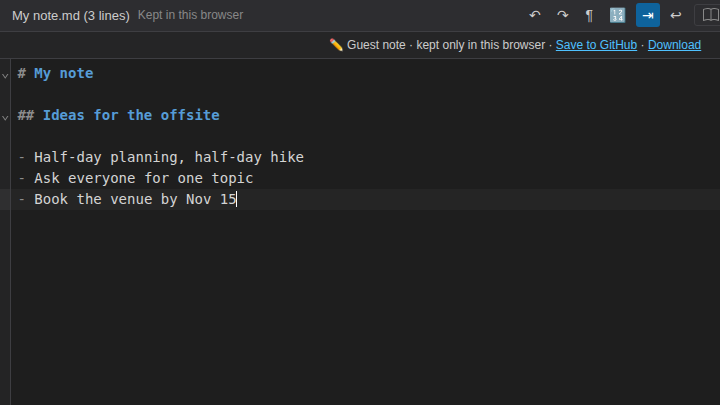The image size is (720, 405).
Task: Collapse the 'Ideas for the offsite' fold arrow
Action: [5, 118]
